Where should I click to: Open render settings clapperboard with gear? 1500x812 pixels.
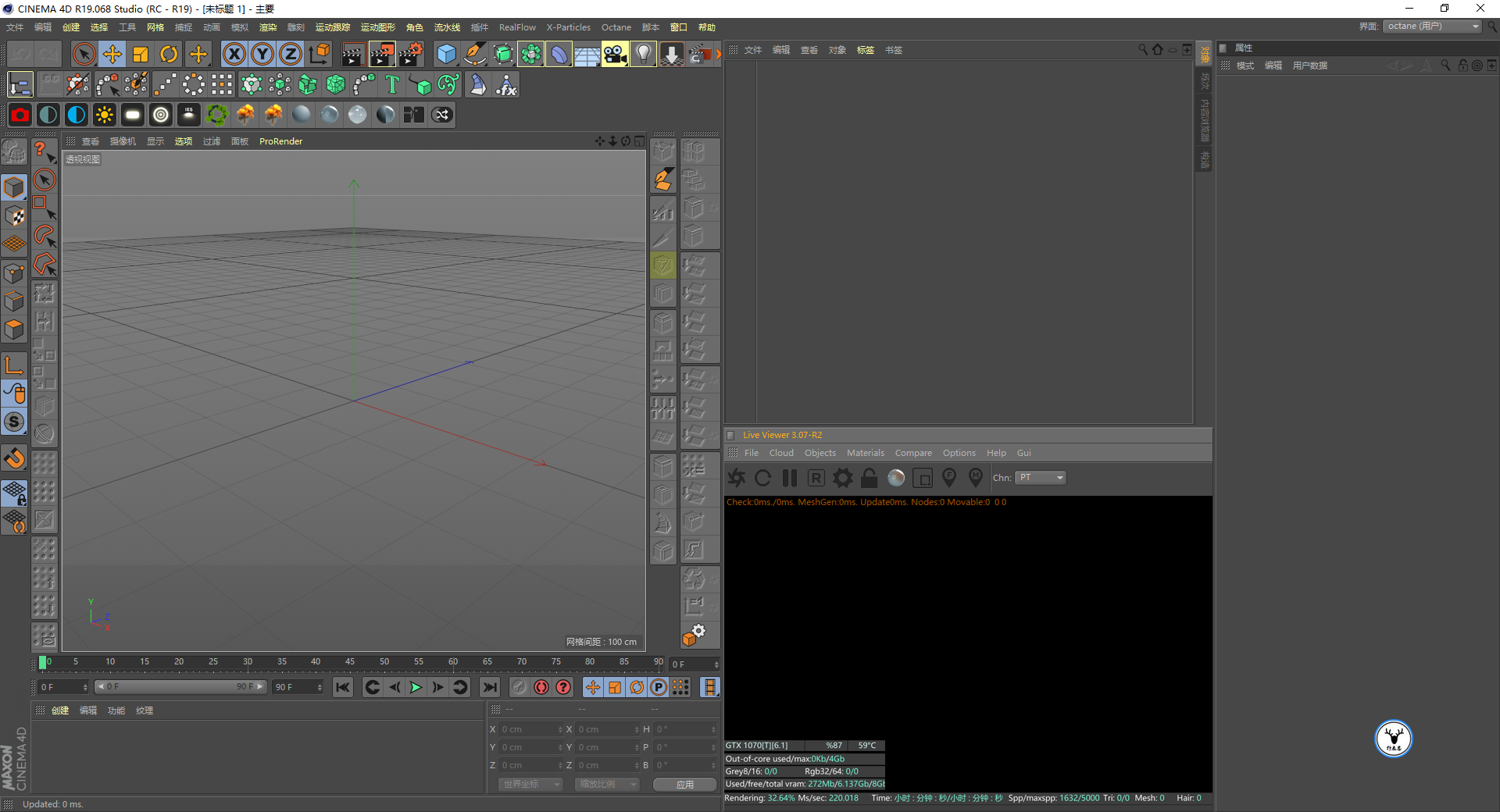[x=411, y=54]
